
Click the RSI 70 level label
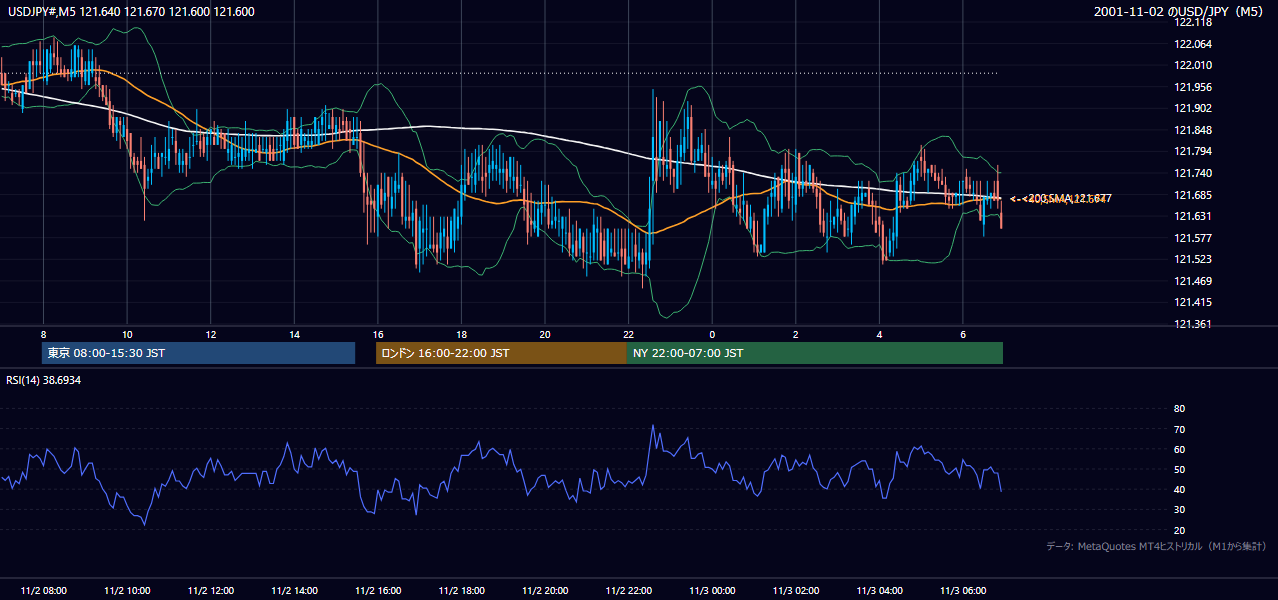click(1179, 429)
